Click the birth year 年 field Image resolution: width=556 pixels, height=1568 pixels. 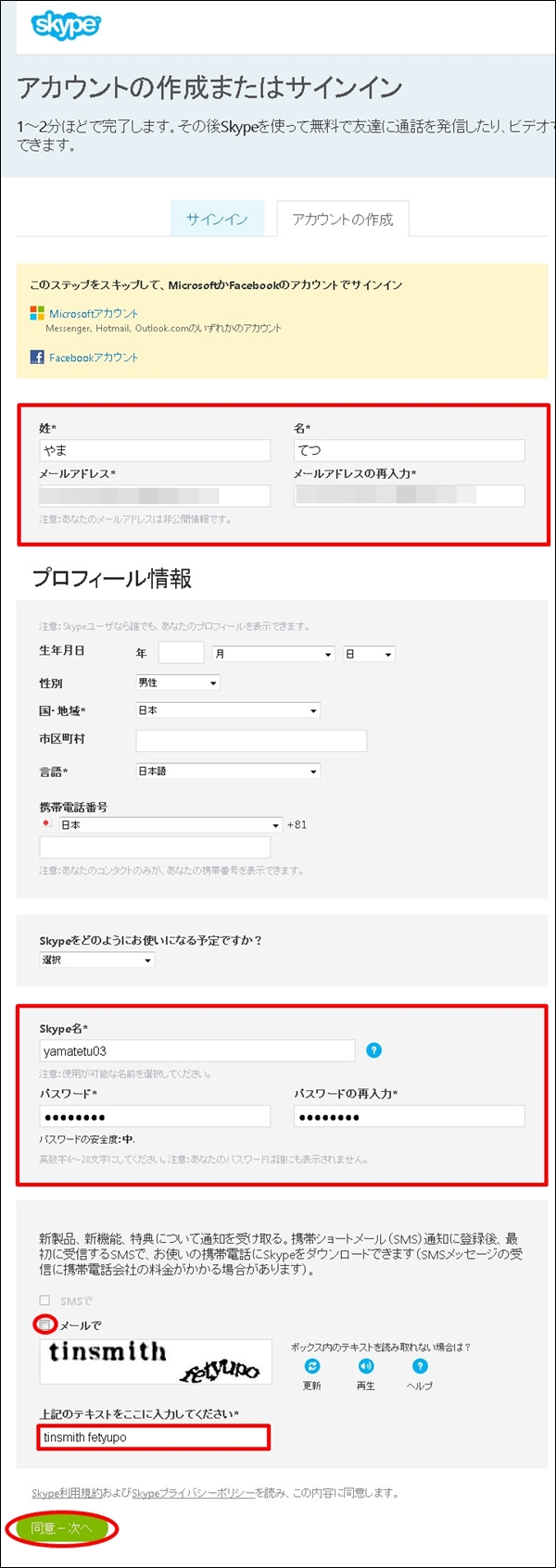click(181, 652)
